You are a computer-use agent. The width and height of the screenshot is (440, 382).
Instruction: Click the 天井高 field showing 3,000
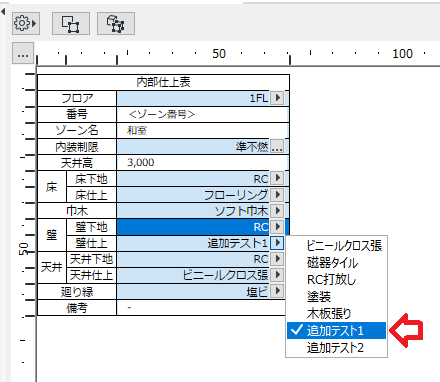[203, 163]
